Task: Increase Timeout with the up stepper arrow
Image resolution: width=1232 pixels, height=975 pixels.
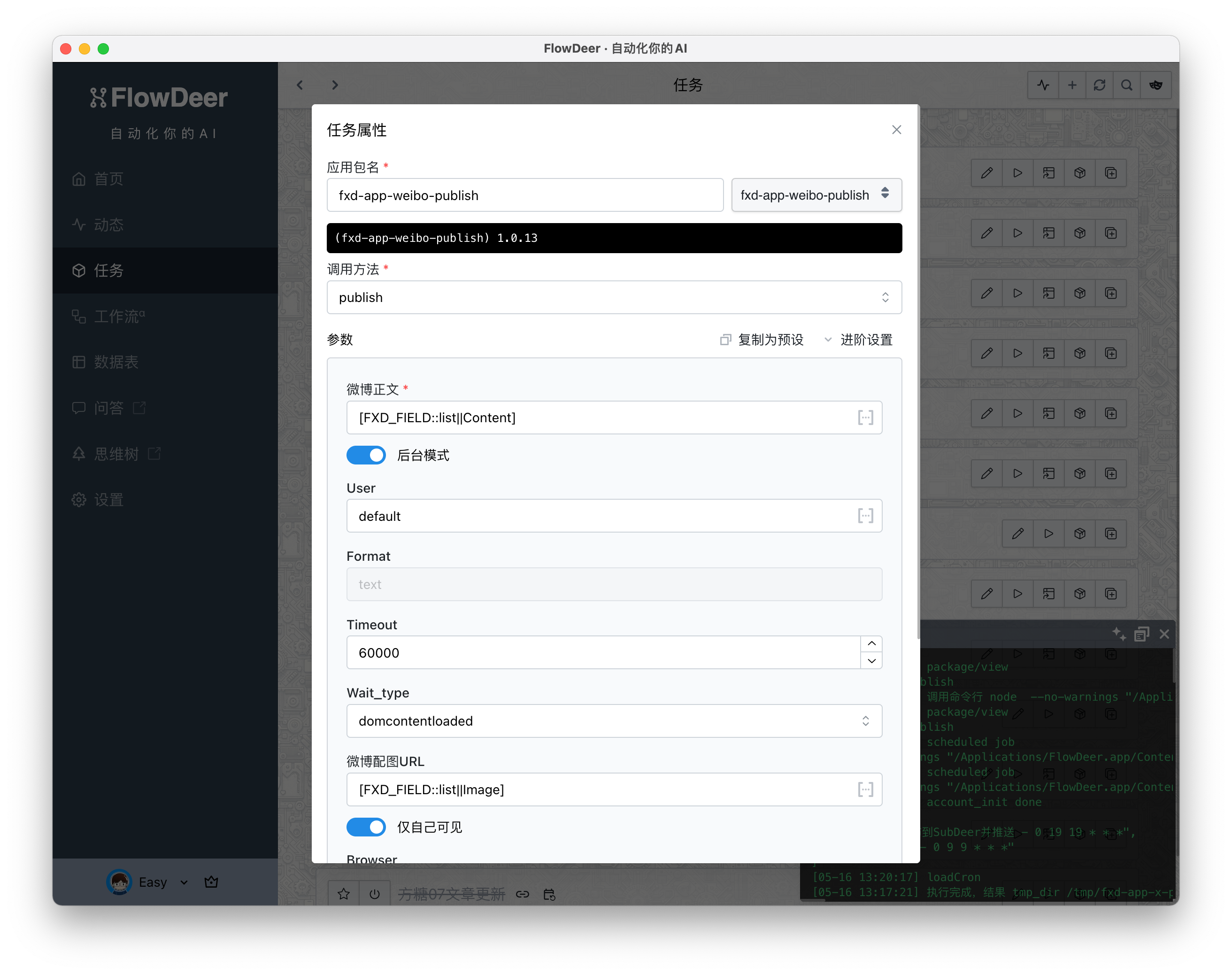Action: pyautogui.click(x=871, y=643)
